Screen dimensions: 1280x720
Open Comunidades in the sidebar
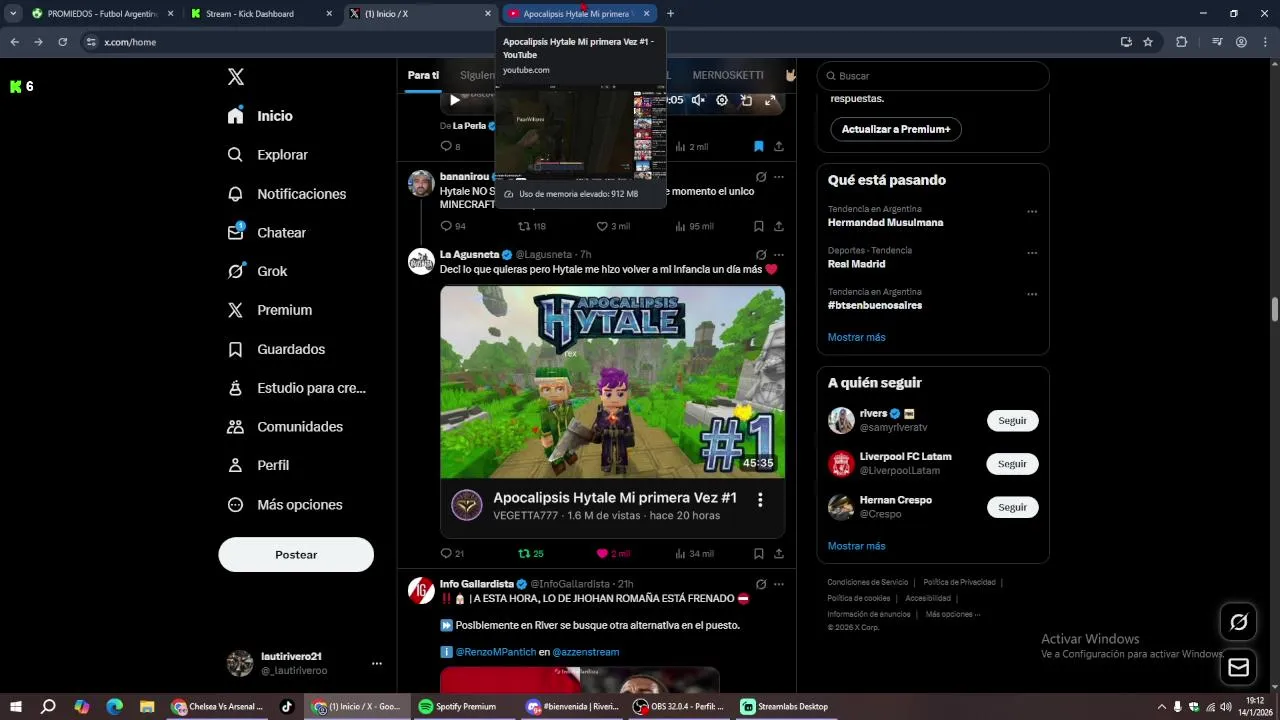tap(285, 427)
